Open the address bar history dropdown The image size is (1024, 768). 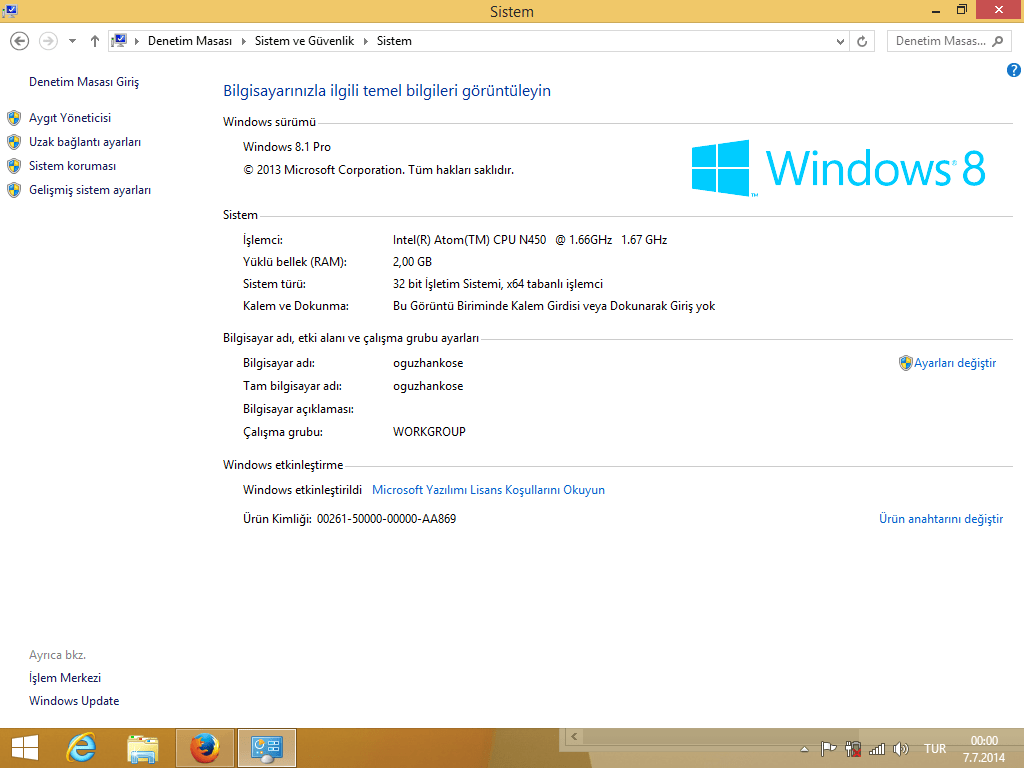840,41
